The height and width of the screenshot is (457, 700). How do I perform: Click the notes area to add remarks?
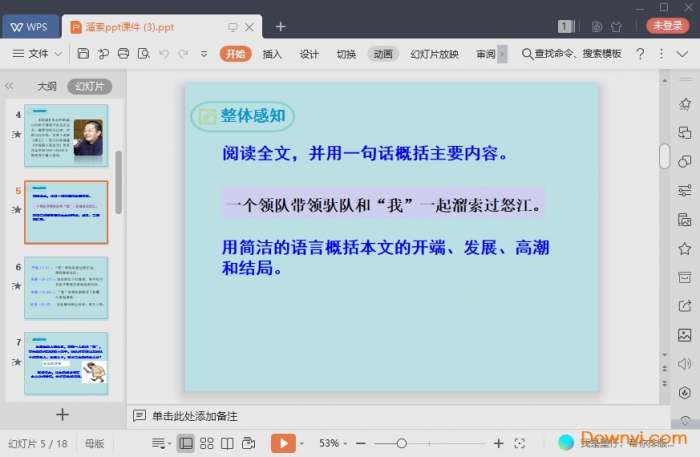pos(195,416)
